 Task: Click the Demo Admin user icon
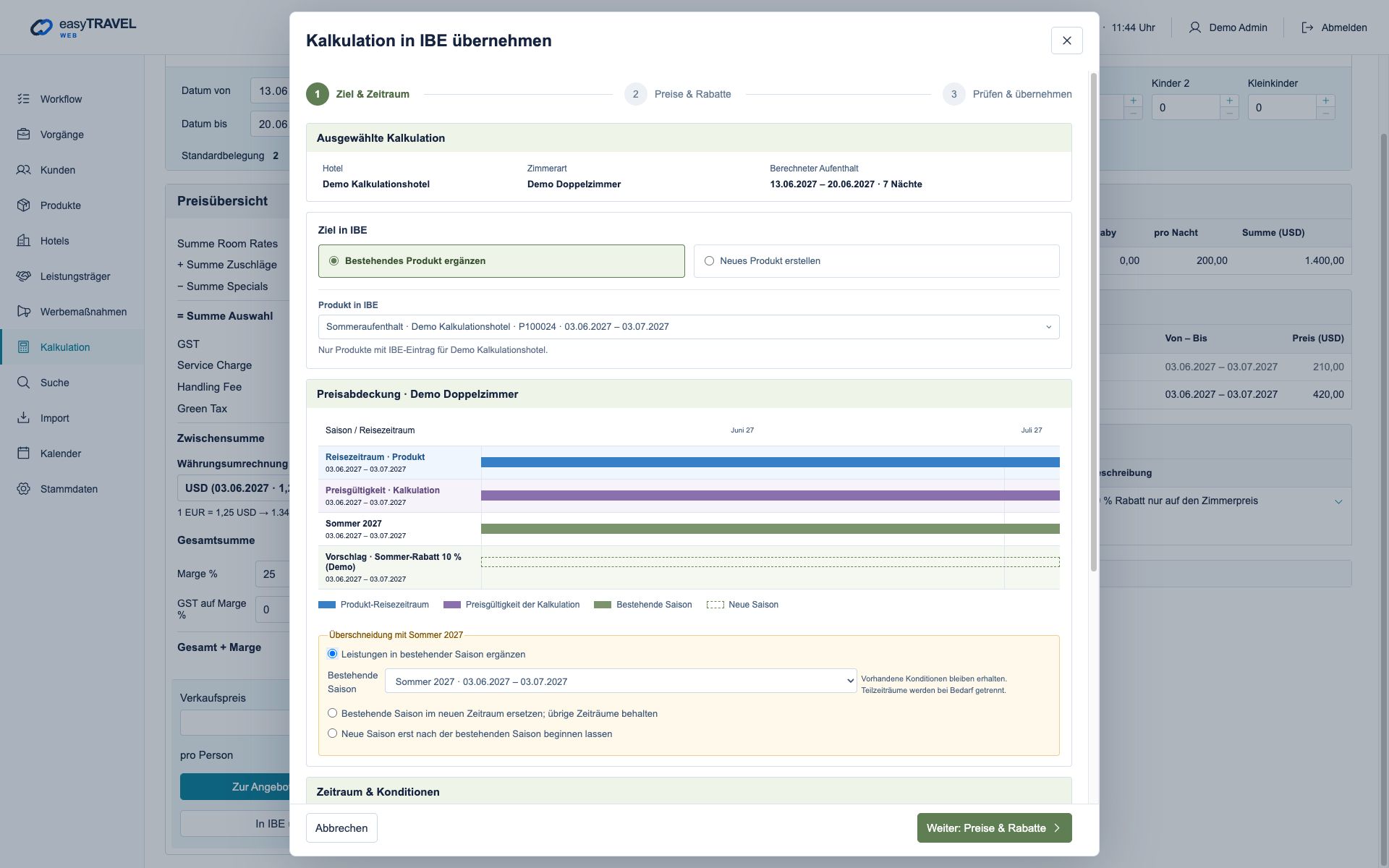point(1194,27)
